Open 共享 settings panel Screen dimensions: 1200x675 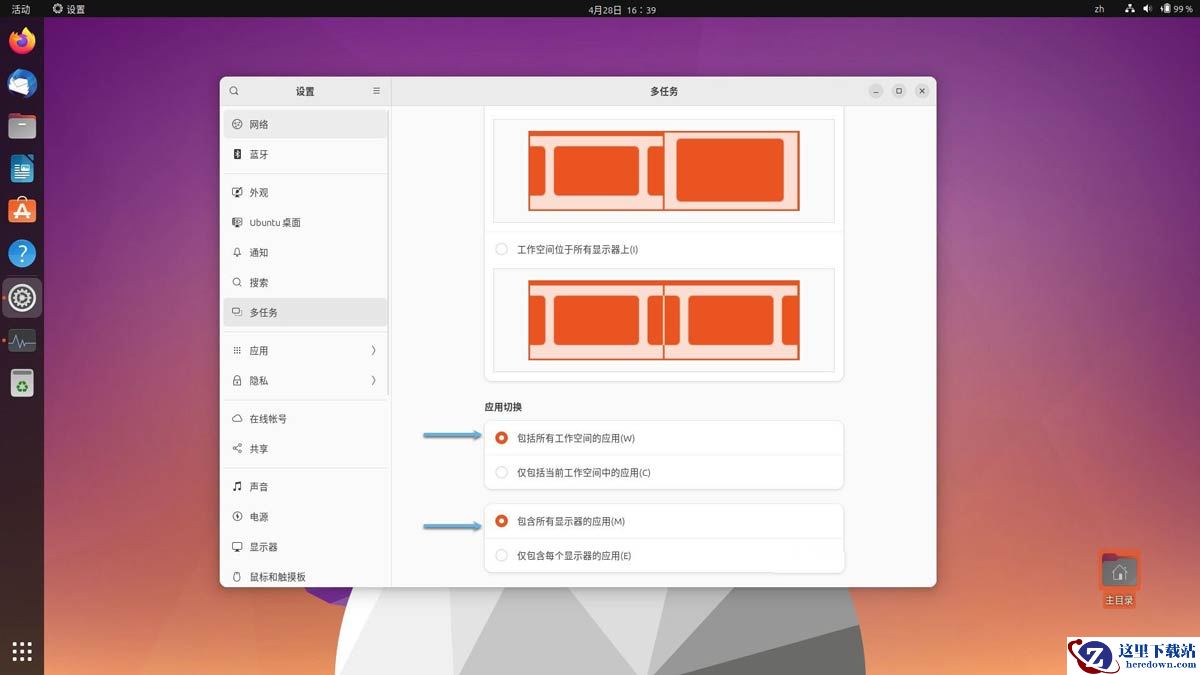tap(305, 448)
